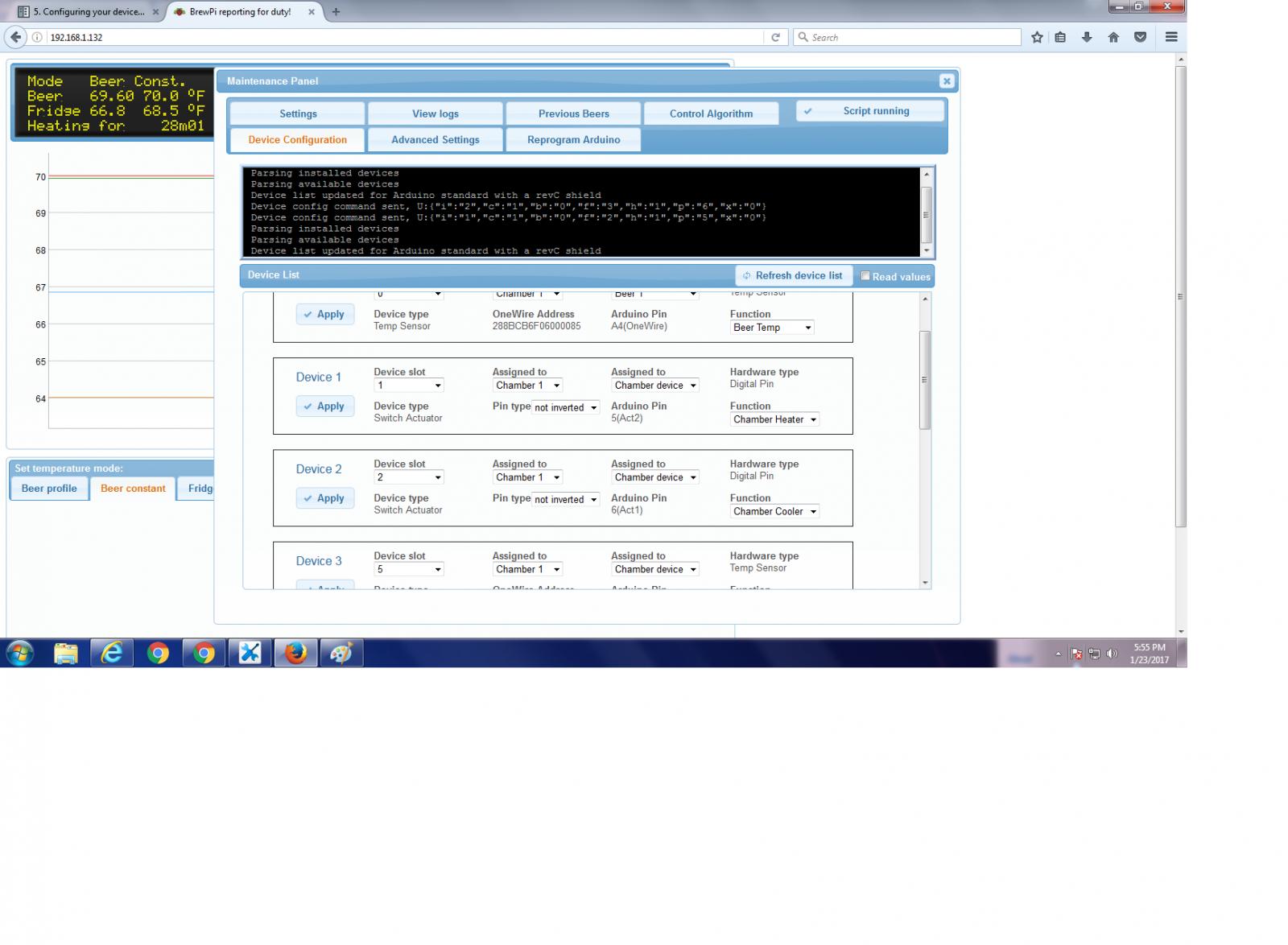Open Device 1 Pin type dropdown

pyautogui.click(x=566, y=408)
